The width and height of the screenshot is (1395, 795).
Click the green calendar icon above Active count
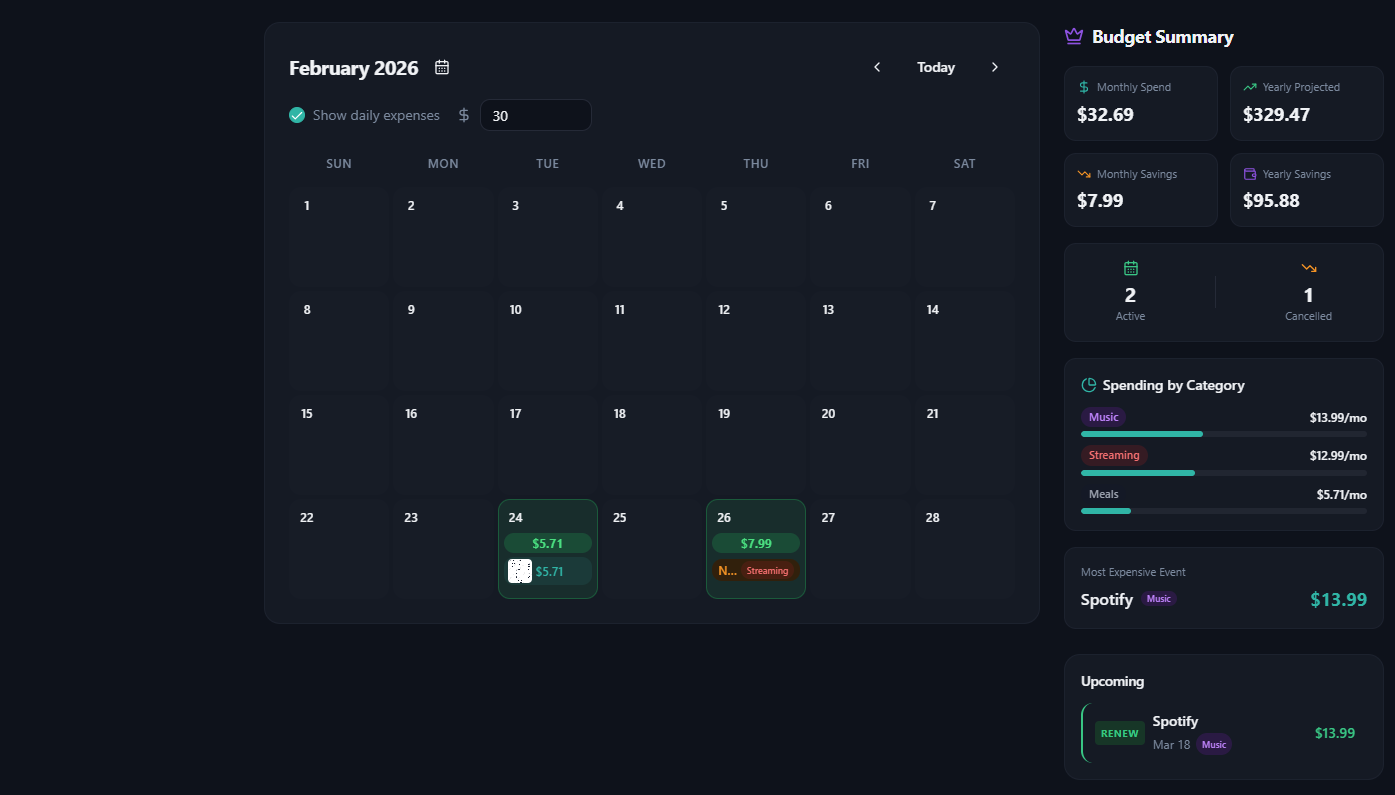(1131, 268)
